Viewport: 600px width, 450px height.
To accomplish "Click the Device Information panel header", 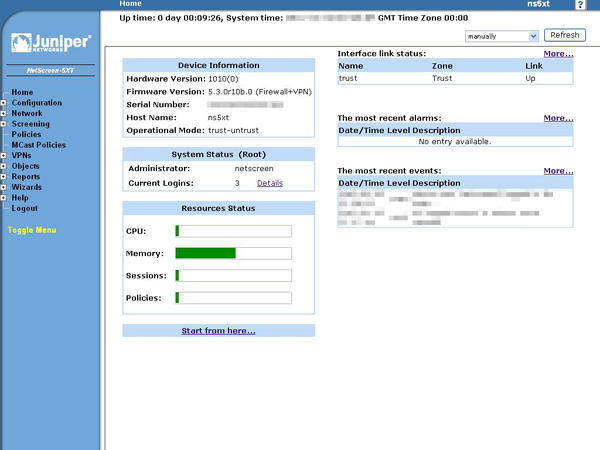I will [x=218, y=65].
